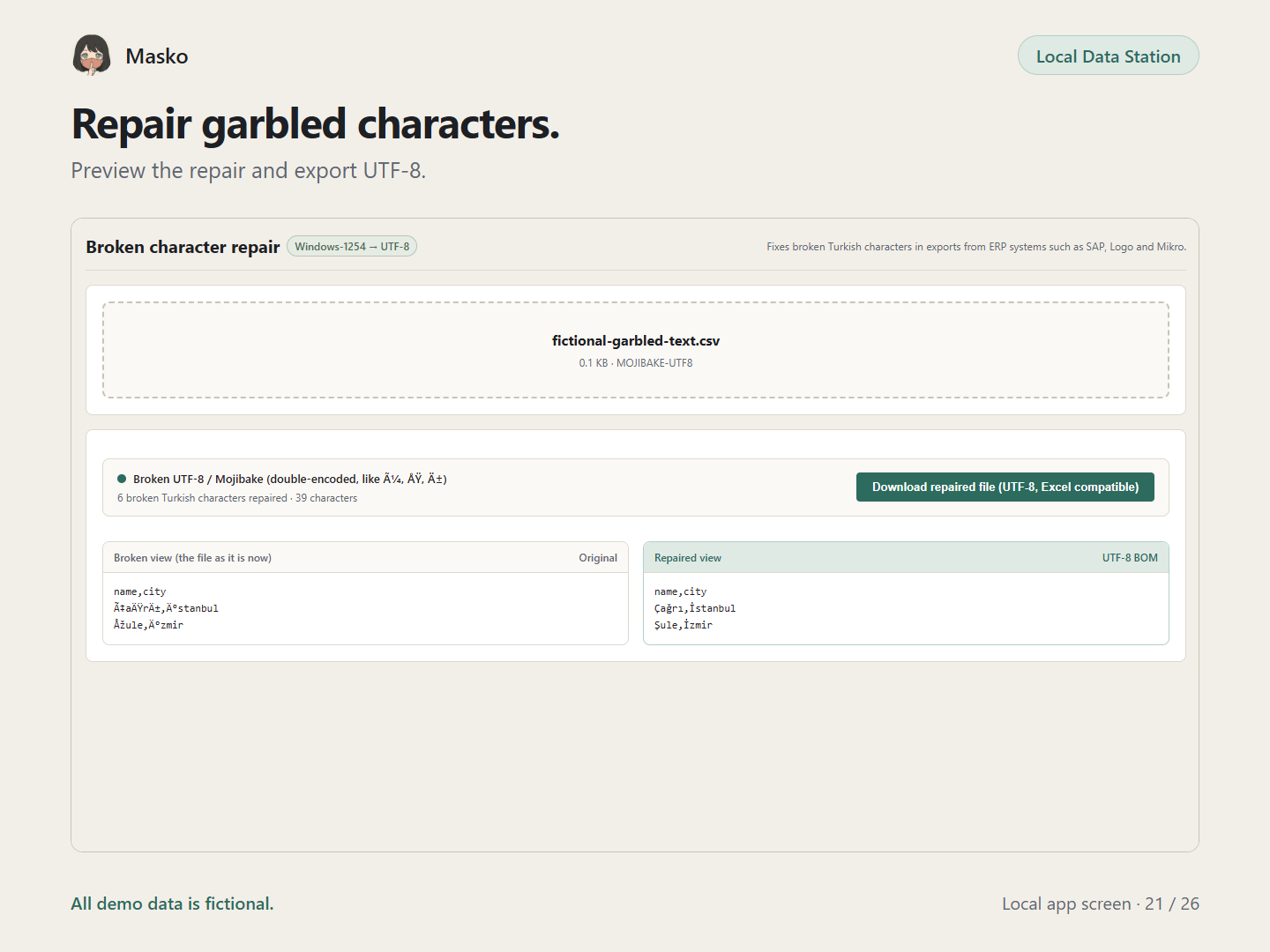Click the ERP systems description text

976,247
